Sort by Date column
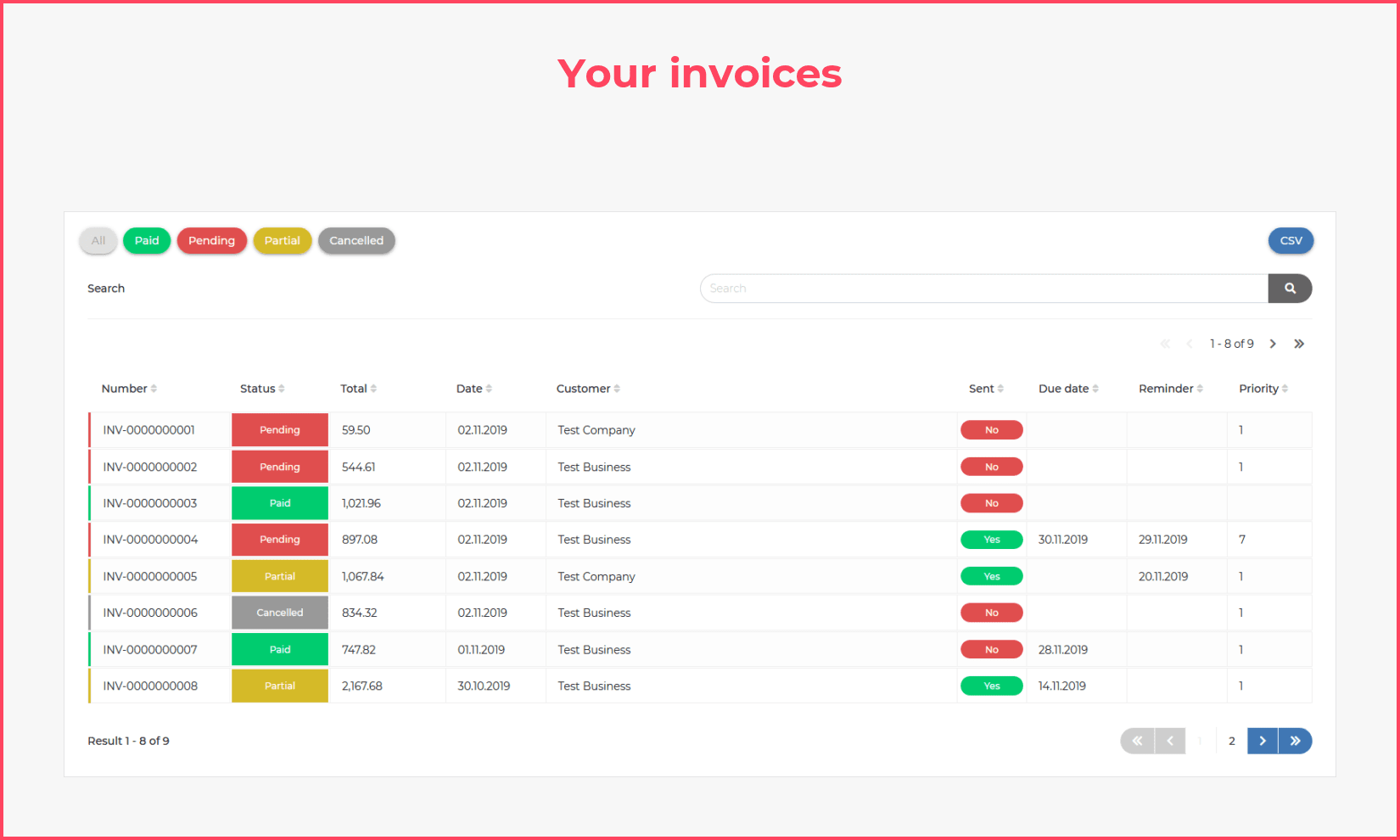 point(473,389)
